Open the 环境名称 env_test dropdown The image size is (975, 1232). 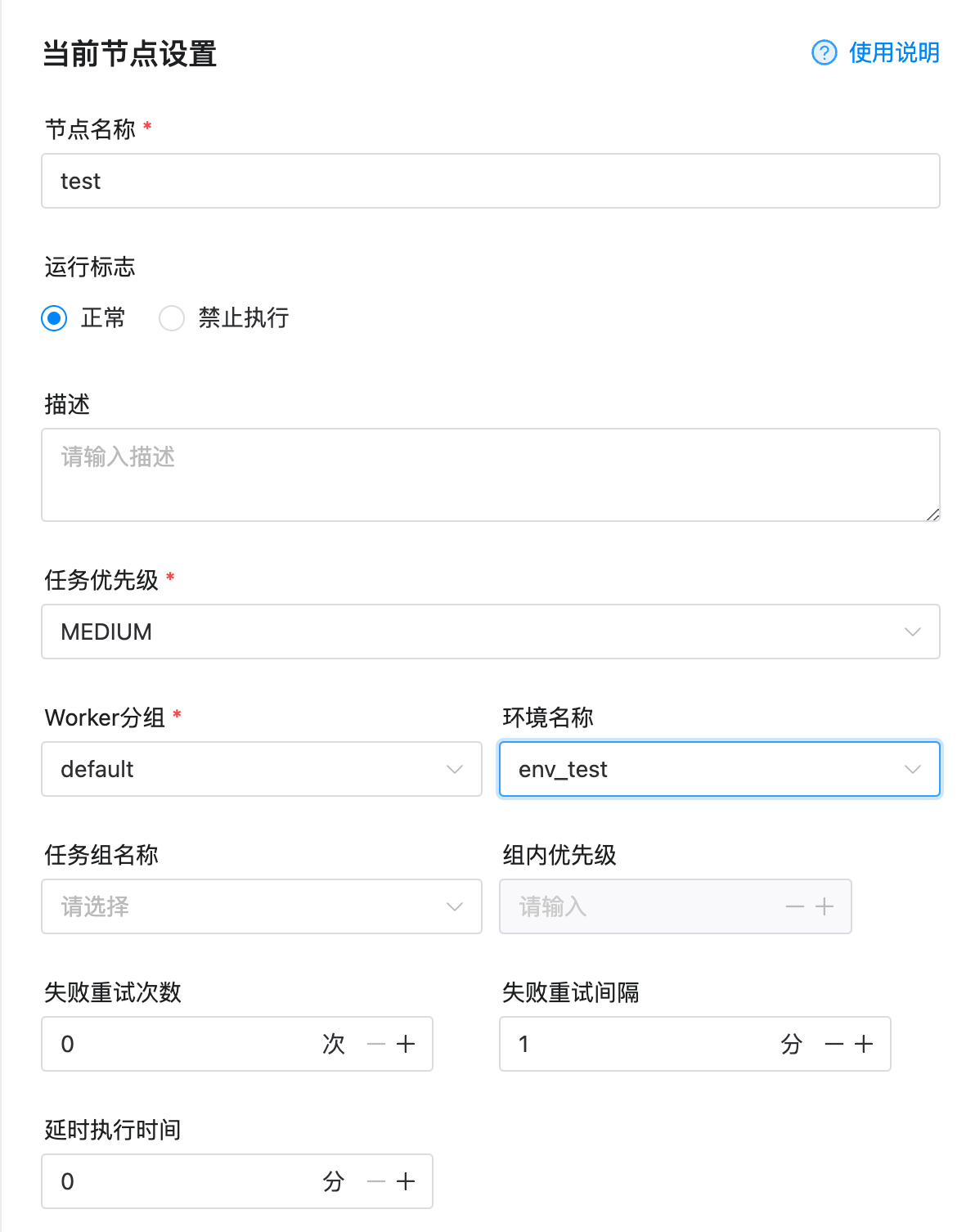click(720, 769)
